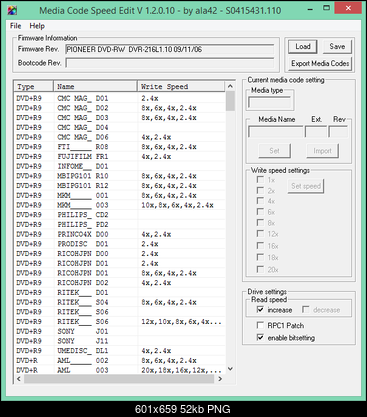The width and height of the screenshot is (367, 417).
Task: Select the PHILIPS_ PD2 row
Action: tap(120, 224)
